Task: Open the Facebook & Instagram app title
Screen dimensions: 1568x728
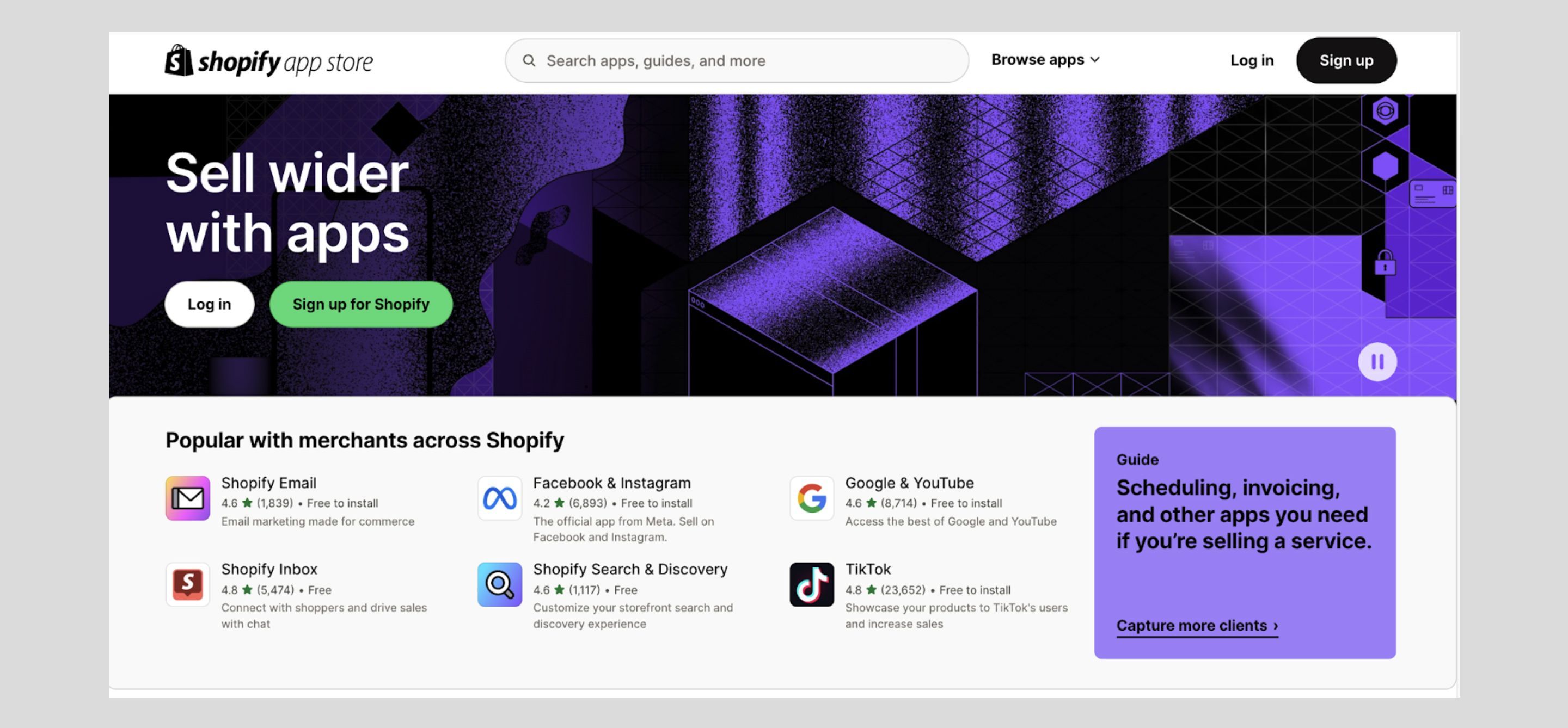Action: tap(612, 483)
